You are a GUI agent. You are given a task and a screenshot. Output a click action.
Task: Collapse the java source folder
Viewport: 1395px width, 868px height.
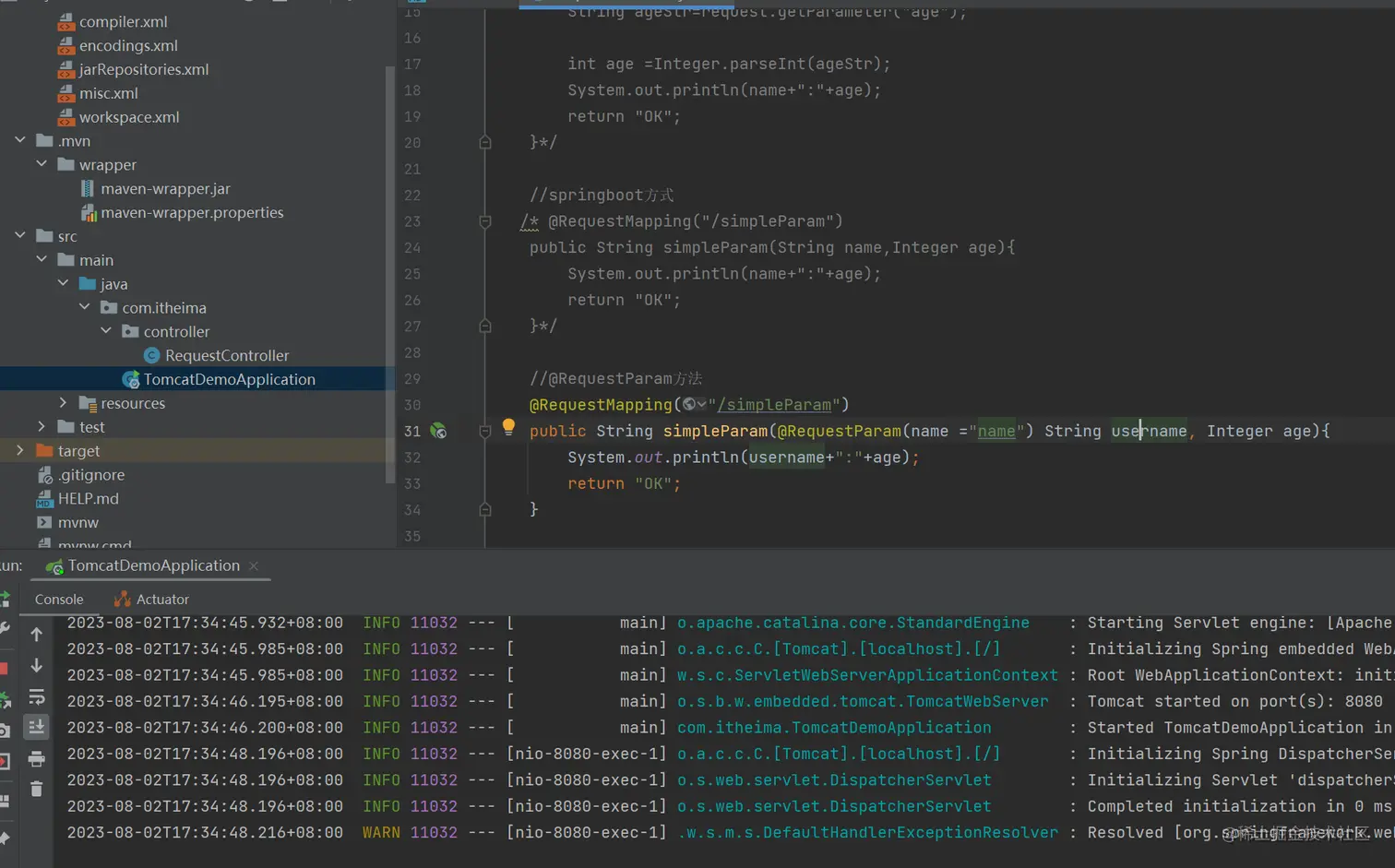(63, 283)
